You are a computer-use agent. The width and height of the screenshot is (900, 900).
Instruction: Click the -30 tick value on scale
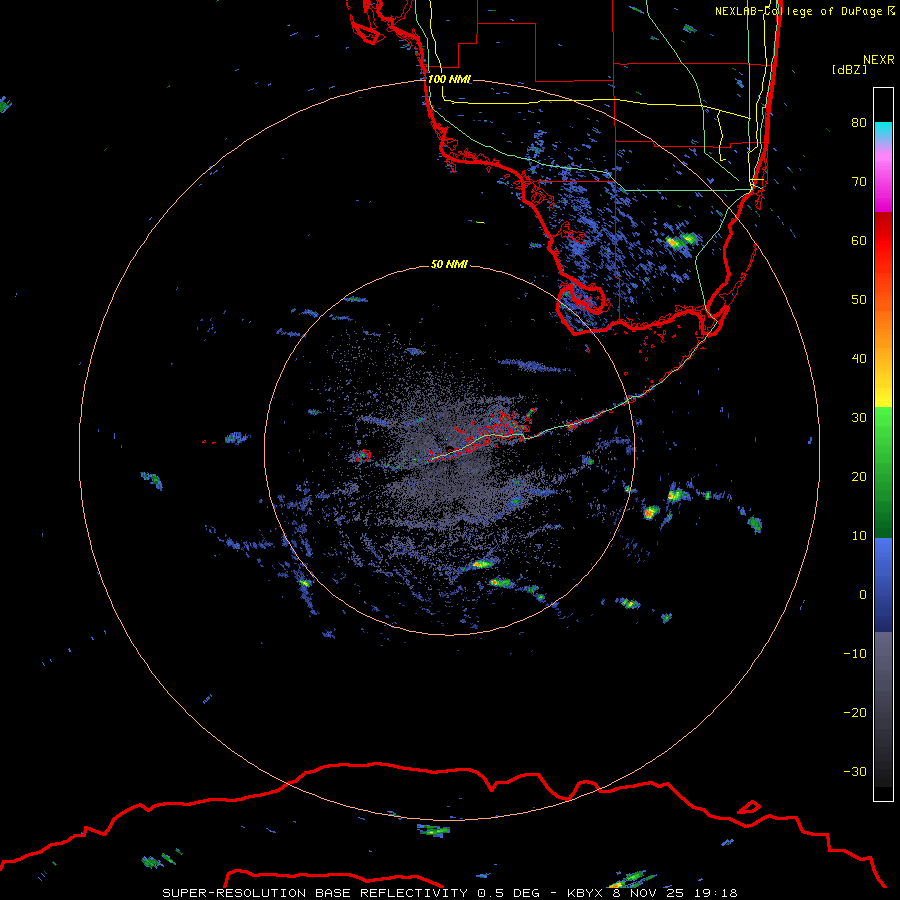(x=855, y=771)
